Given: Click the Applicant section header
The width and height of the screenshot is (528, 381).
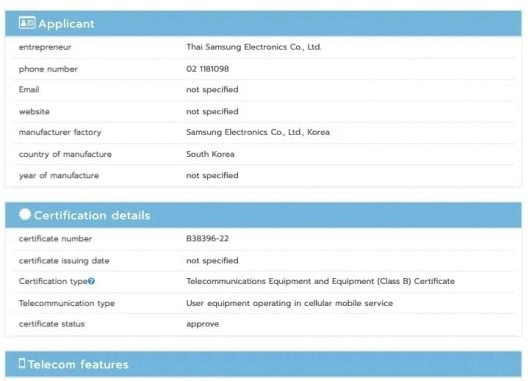Looking at the screenshot, I should [x=263, y=24].
